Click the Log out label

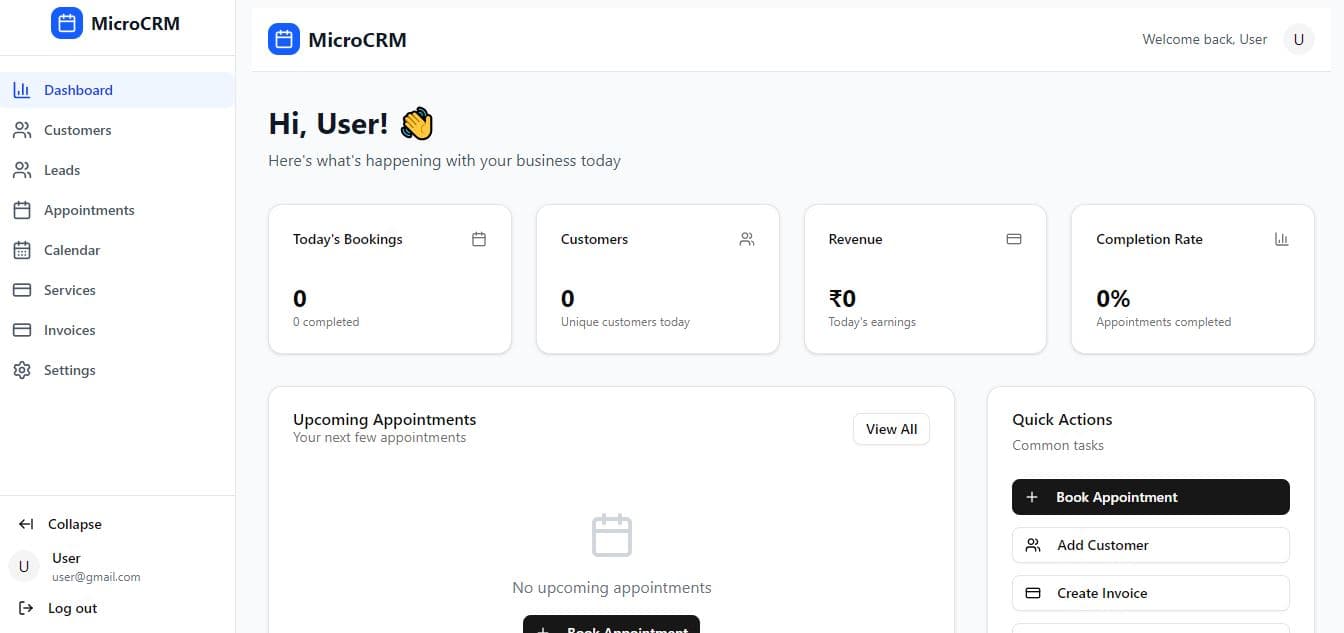click(x=73, y=608)
